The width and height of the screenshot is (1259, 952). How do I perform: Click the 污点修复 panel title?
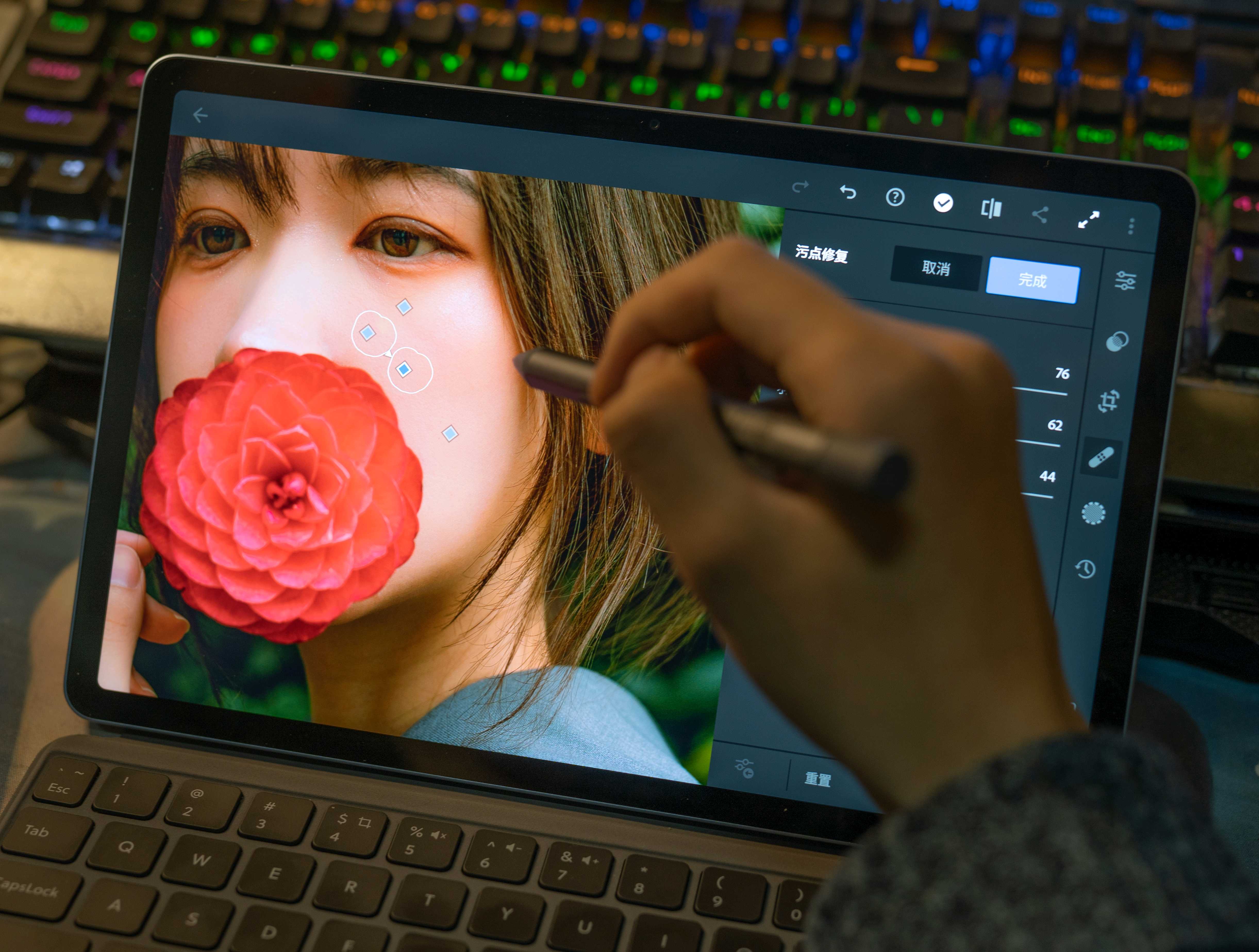[821, 254]
